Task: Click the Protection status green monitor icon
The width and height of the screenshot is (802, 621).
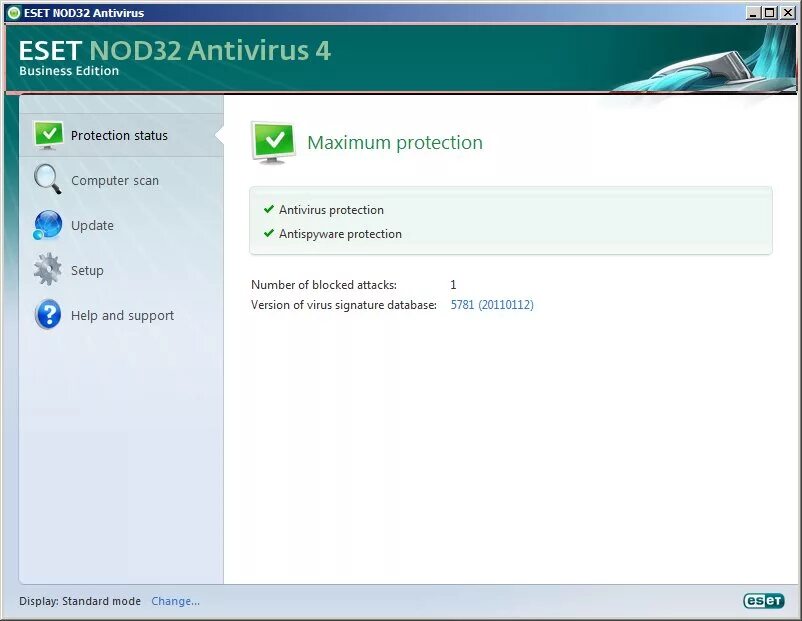Action: 49,136
